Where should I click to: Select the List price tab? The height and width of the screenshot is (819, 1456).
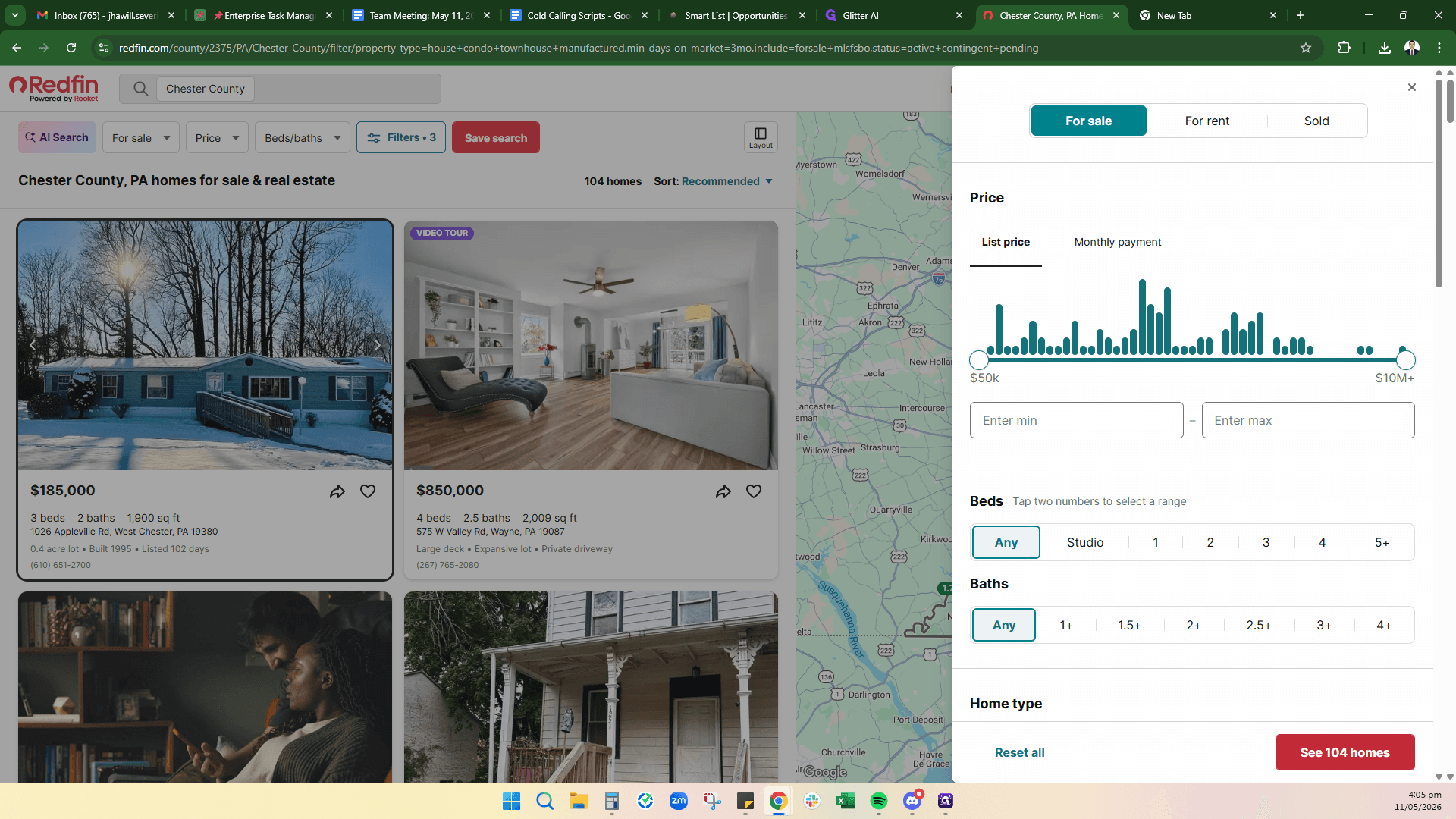point(1006,242)
